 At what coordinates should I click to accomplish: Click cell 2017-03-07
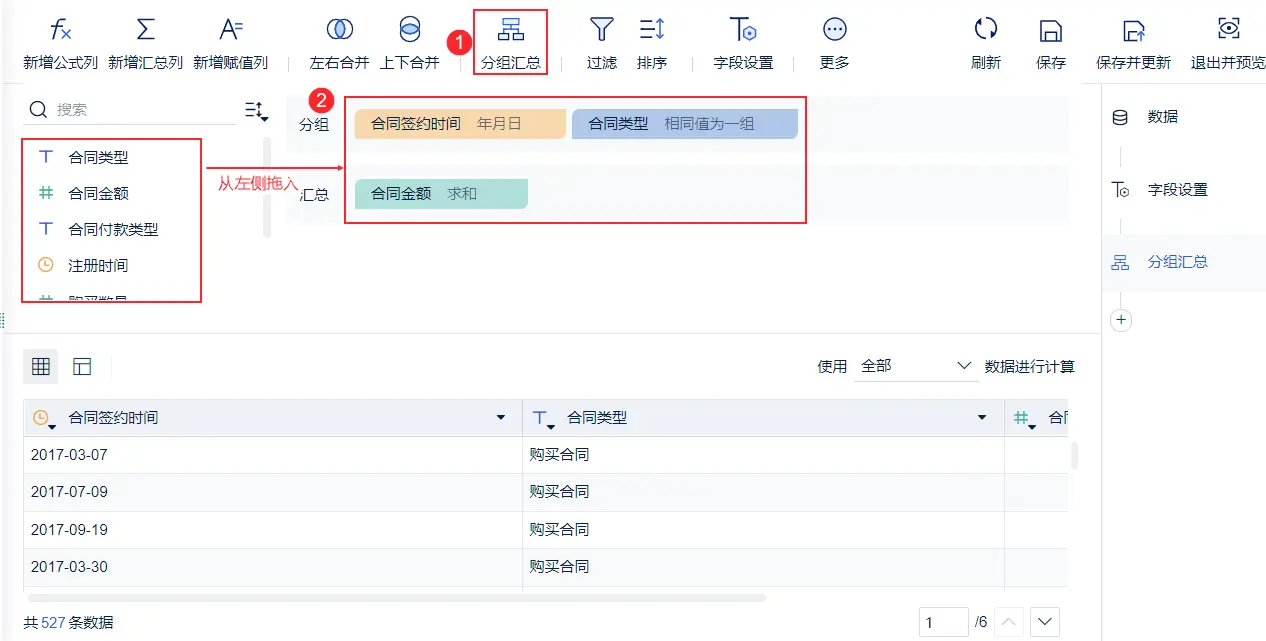tap(273, 455)
